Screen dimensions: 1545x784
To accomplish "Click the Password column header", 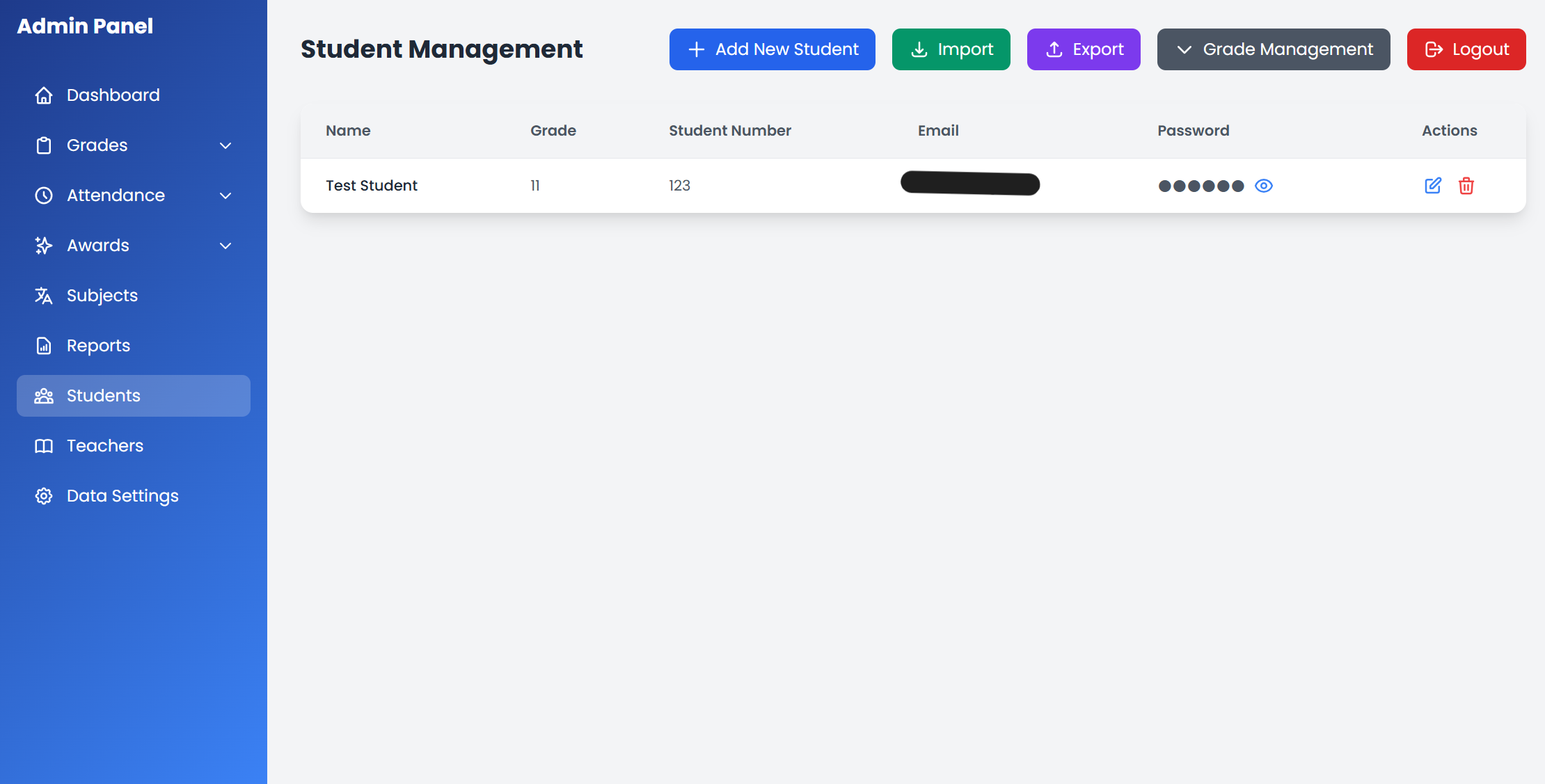I will point(1194,131).
